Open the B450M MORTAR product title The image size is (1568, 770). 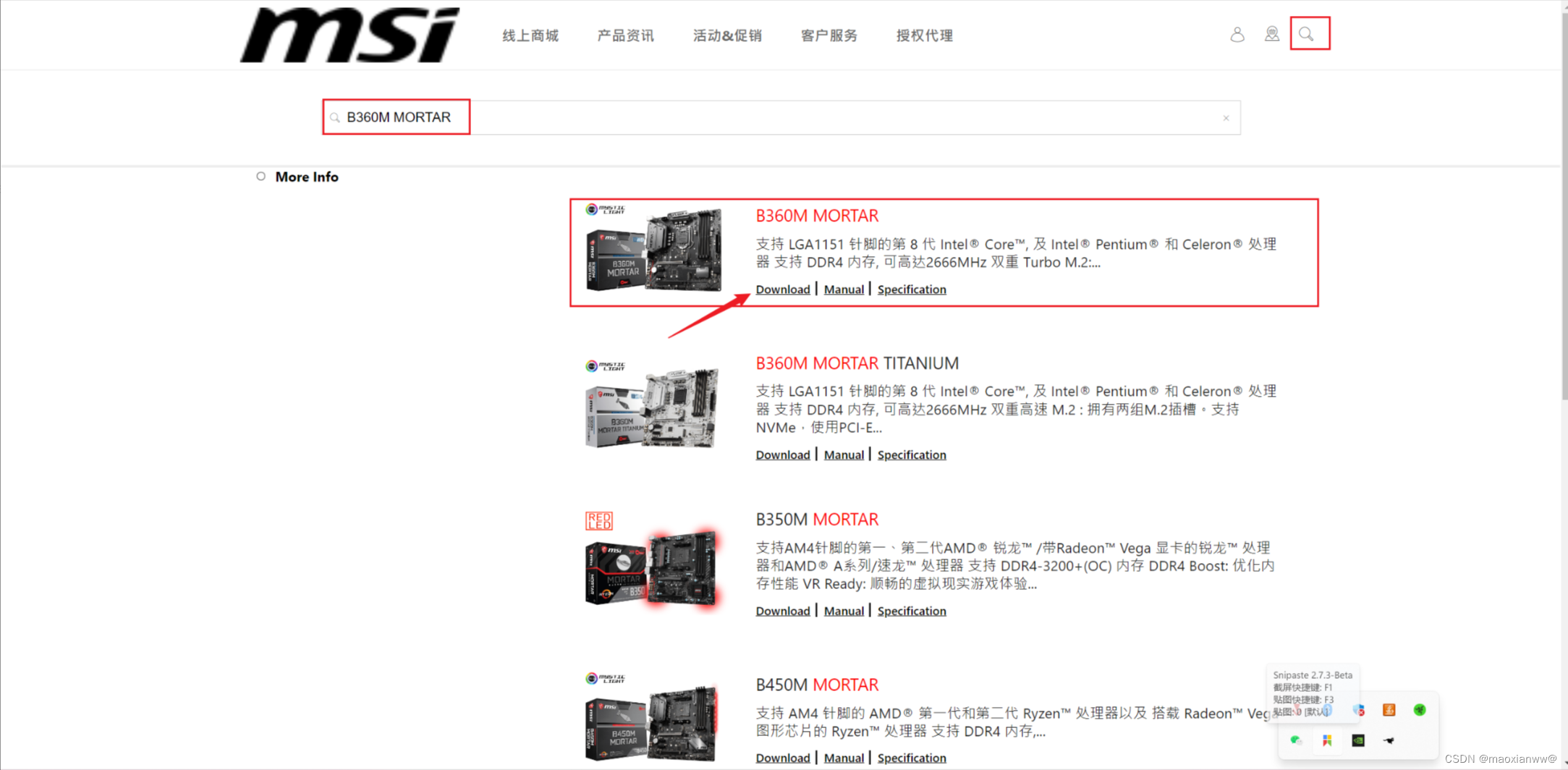[x=817, y=685]
